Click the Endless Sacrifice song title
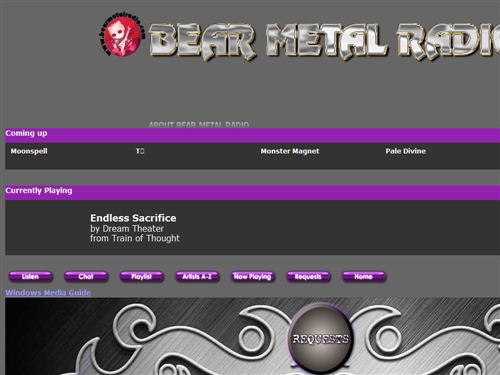 [x=133, y=218]
